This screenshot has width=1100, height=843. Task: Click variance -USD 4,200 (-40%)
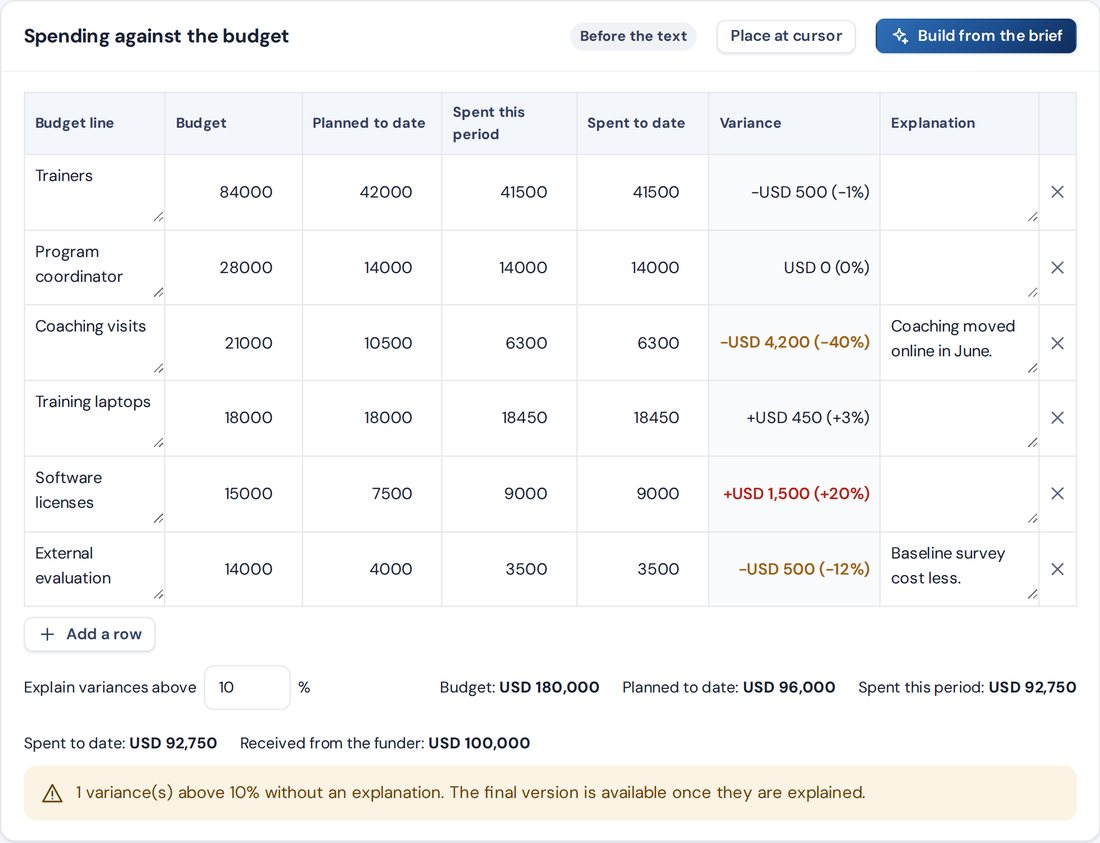coord(795,342)
